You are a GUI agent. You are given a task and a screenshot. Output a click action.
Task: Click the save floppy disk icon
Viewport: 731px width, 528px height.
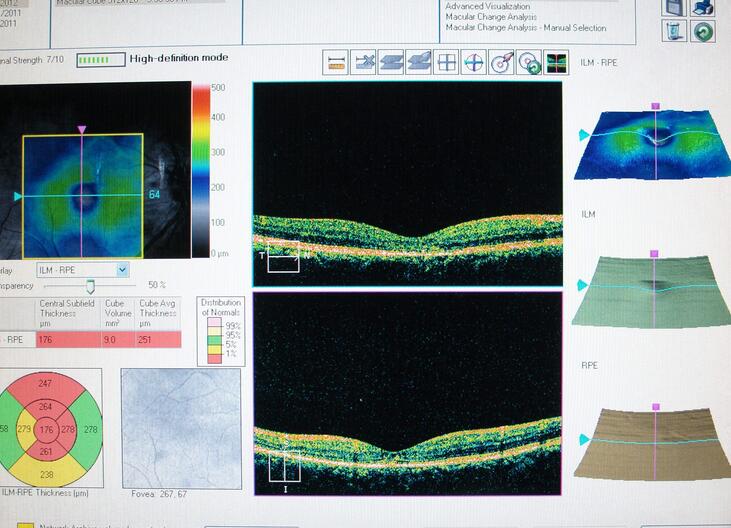[675, 7]
